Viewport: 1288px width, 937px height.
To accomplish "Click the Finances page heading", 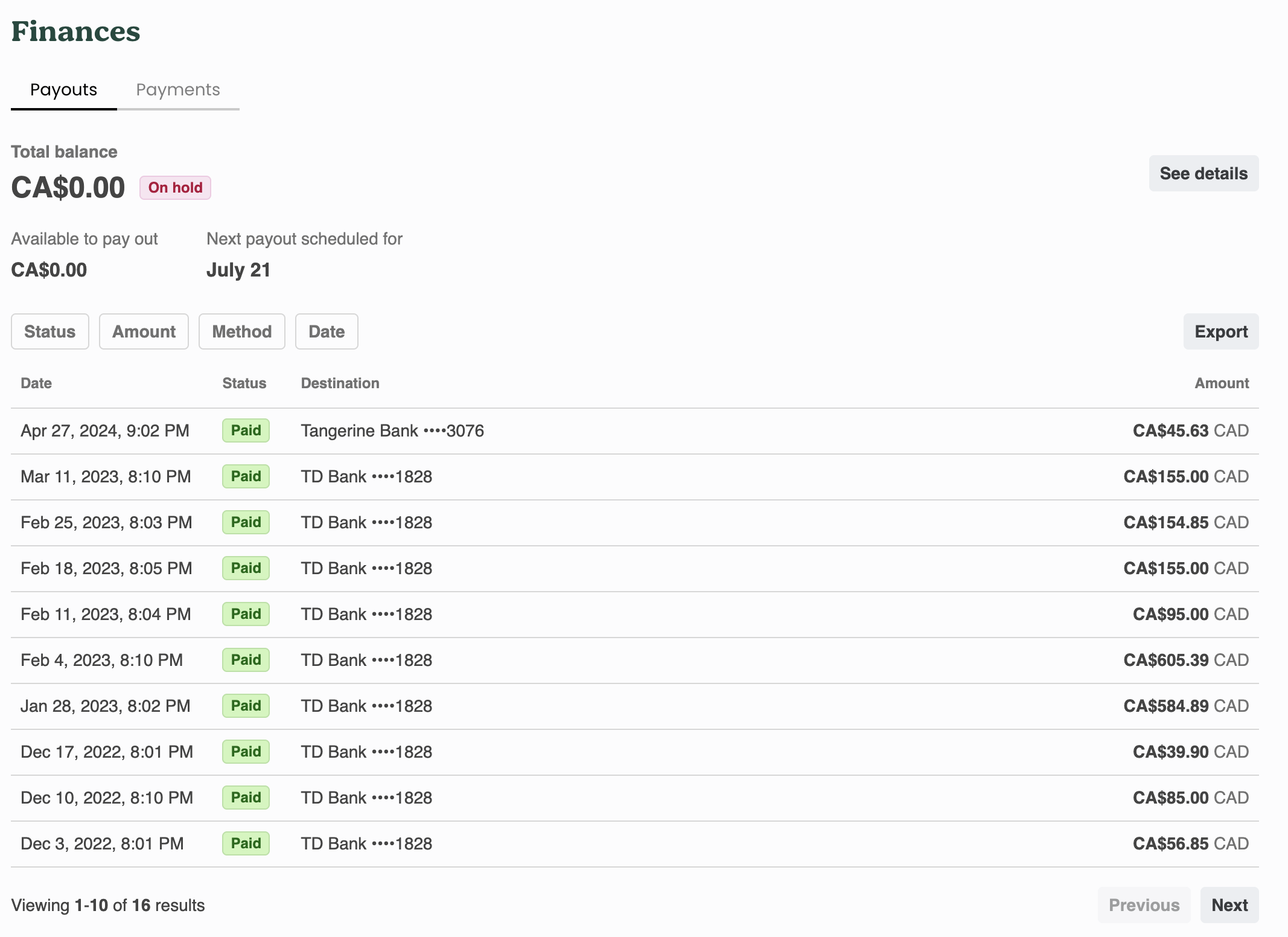I will pos(75,32).
